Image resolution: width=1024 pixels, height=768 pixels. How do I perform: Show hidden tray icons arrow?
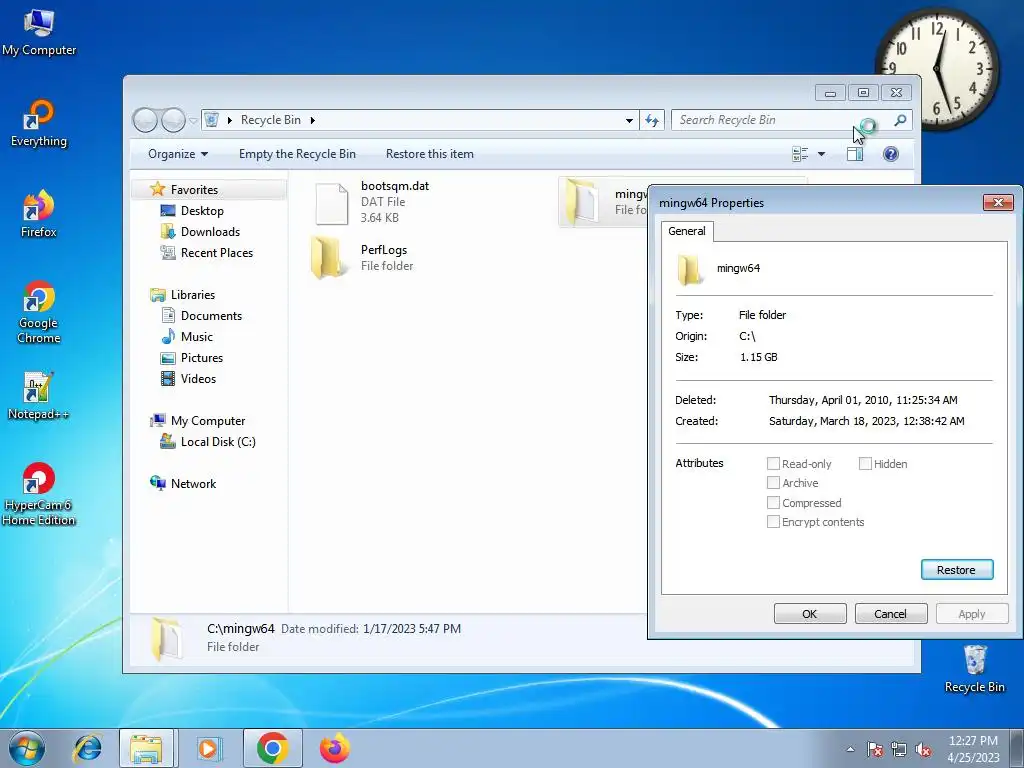(850, 750)
